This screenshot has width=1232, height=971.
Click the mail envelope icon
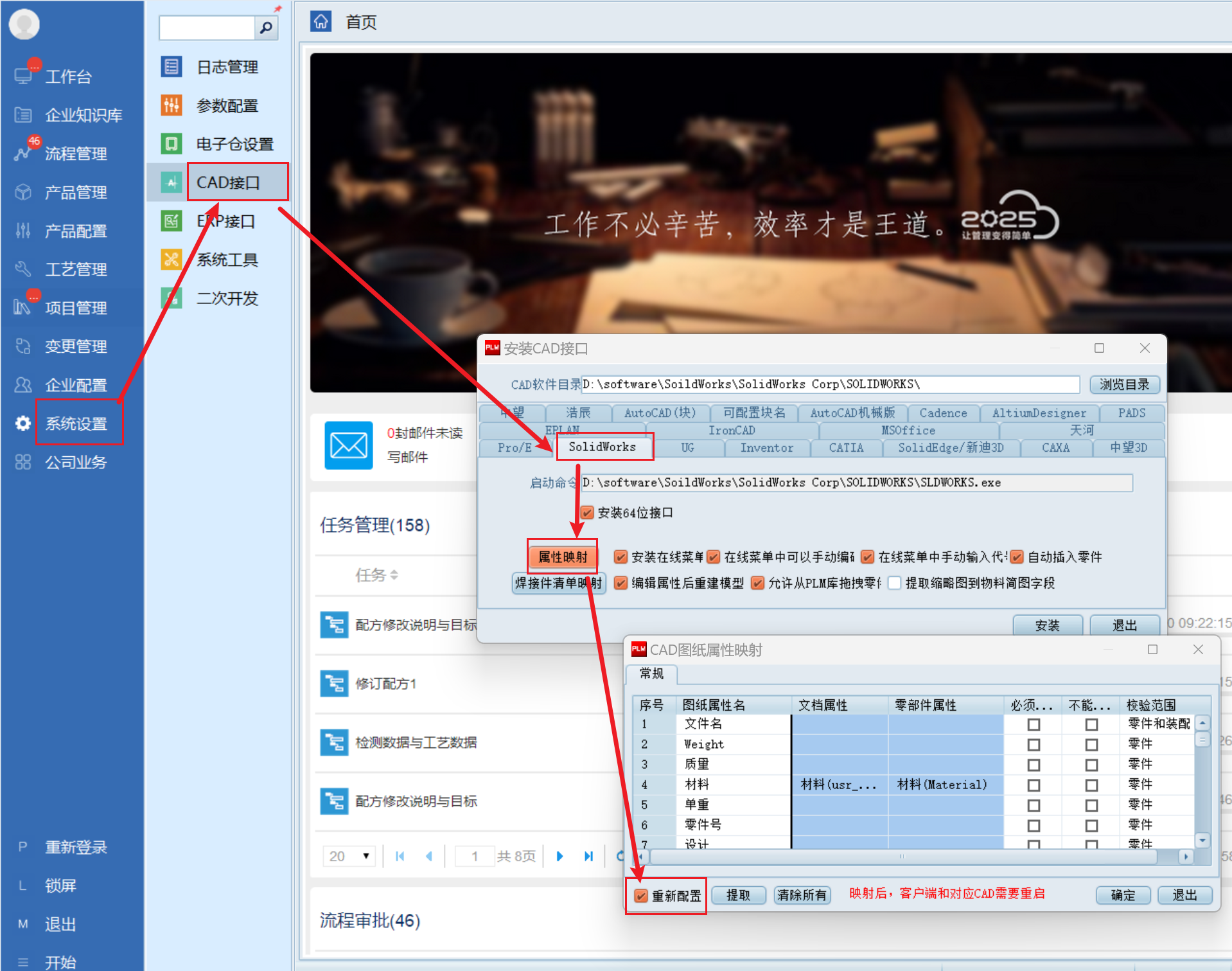click(x=348, y=445)
